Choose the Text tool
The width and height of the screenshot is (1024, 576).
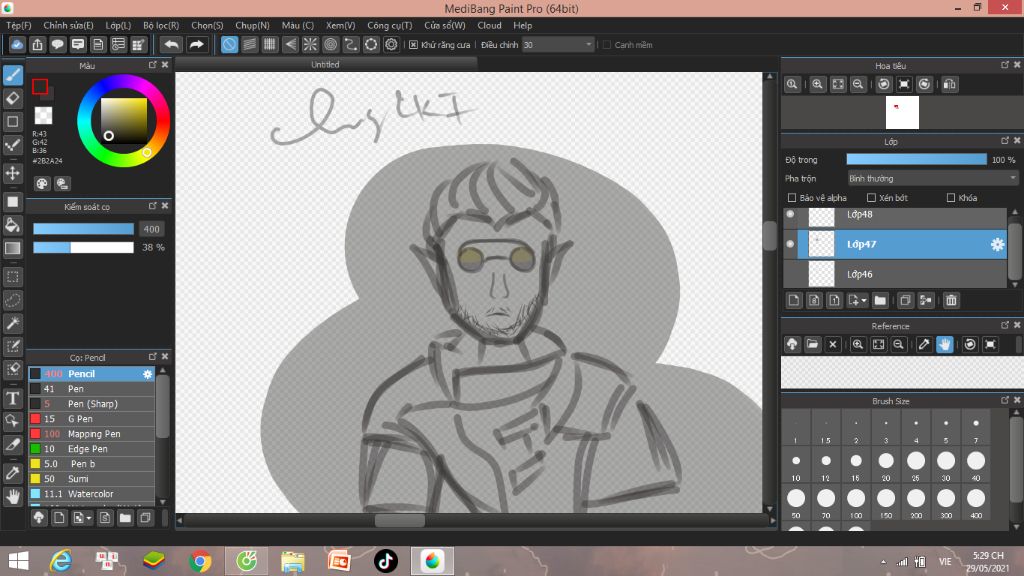pos(13,398)
